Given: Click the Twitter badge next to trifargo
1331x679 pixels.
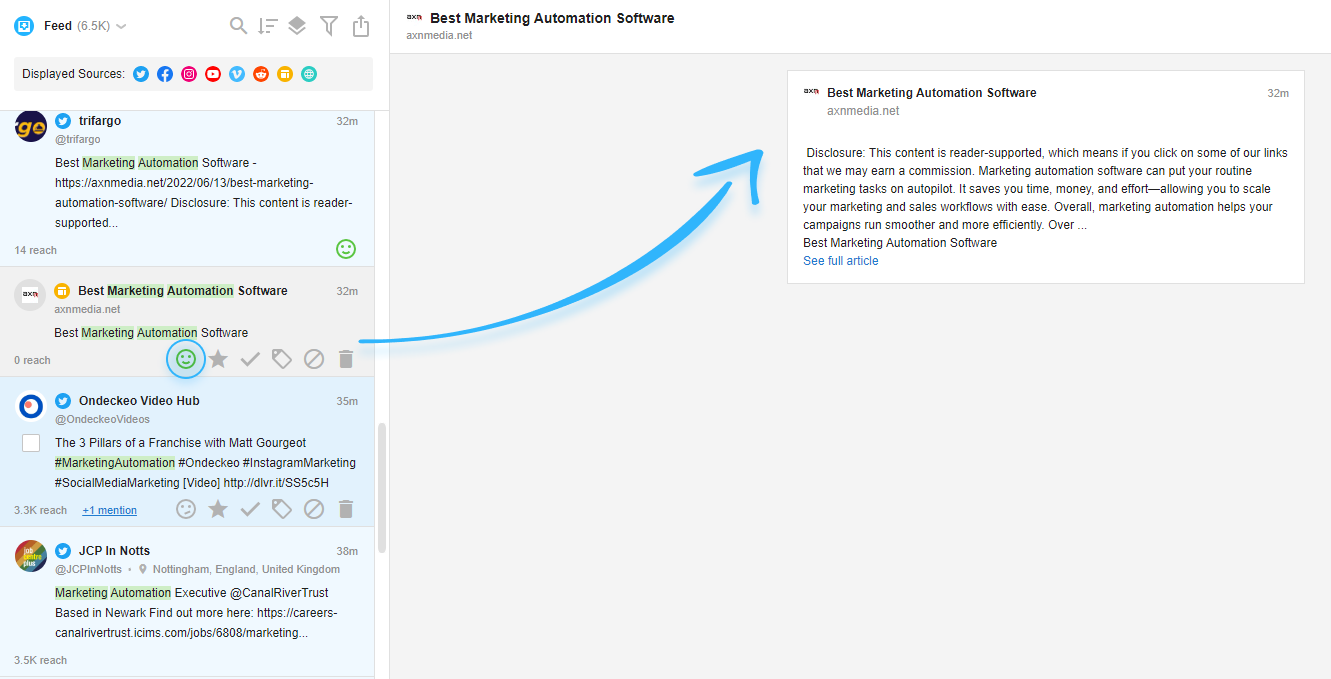Looking at the screenshot, I should click(x=63, y=121).
